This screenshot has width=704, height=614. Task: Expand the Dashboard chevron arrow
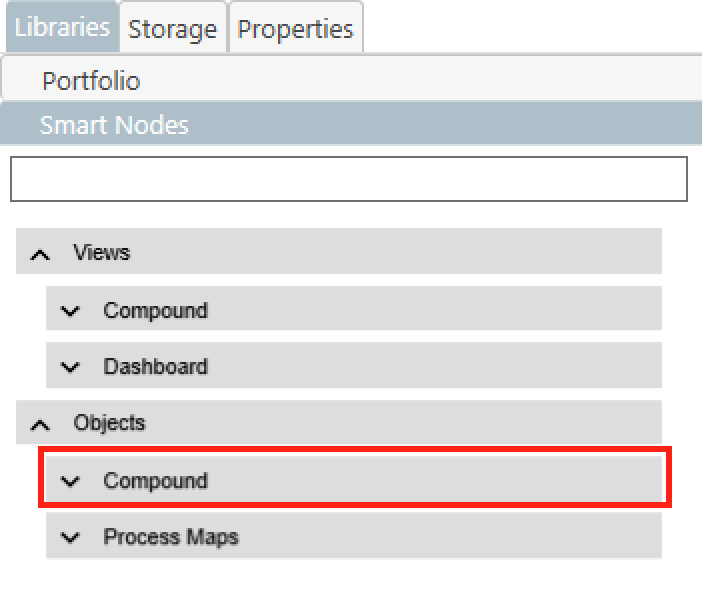(x=70, y=367)
